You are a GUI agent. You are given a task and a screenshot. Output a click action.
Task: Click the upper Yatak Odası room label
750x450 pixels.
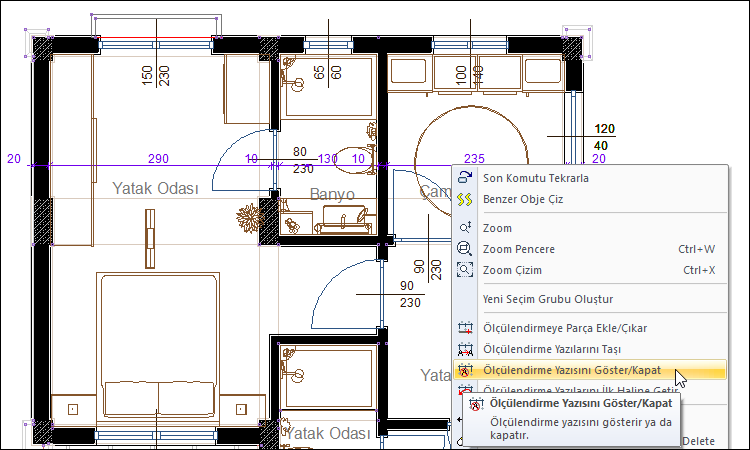pos(155,188)
